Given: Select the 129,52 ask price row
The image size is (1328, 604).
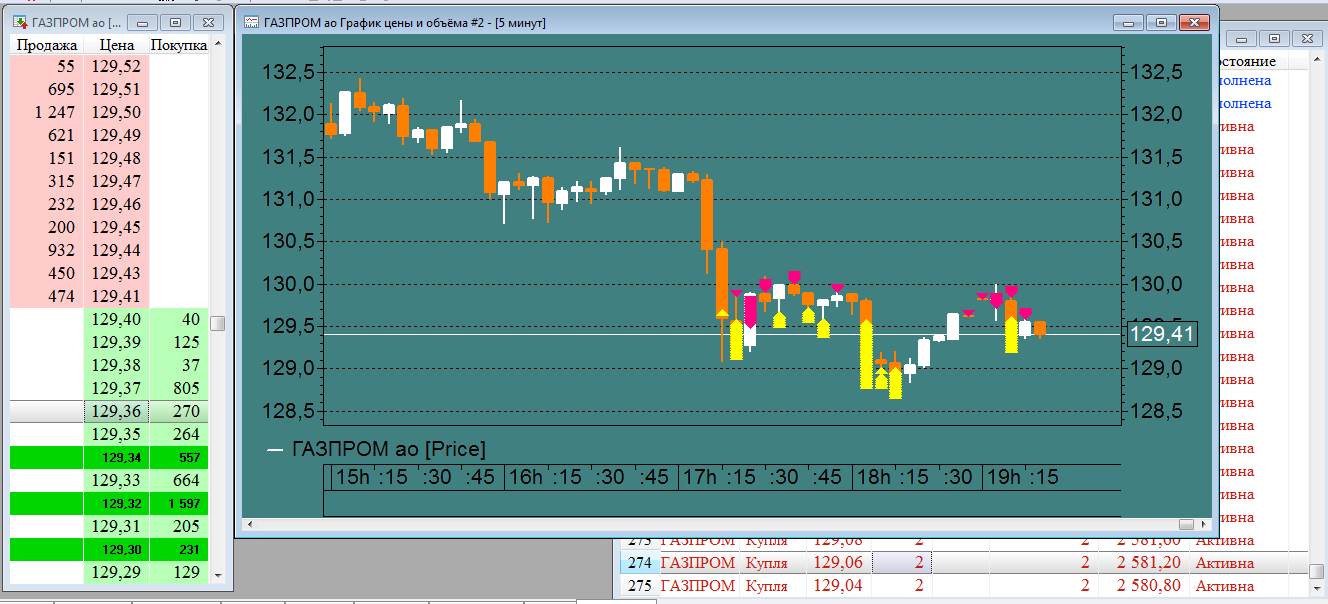Looking at the screenshot, I should tap(109, 66).
